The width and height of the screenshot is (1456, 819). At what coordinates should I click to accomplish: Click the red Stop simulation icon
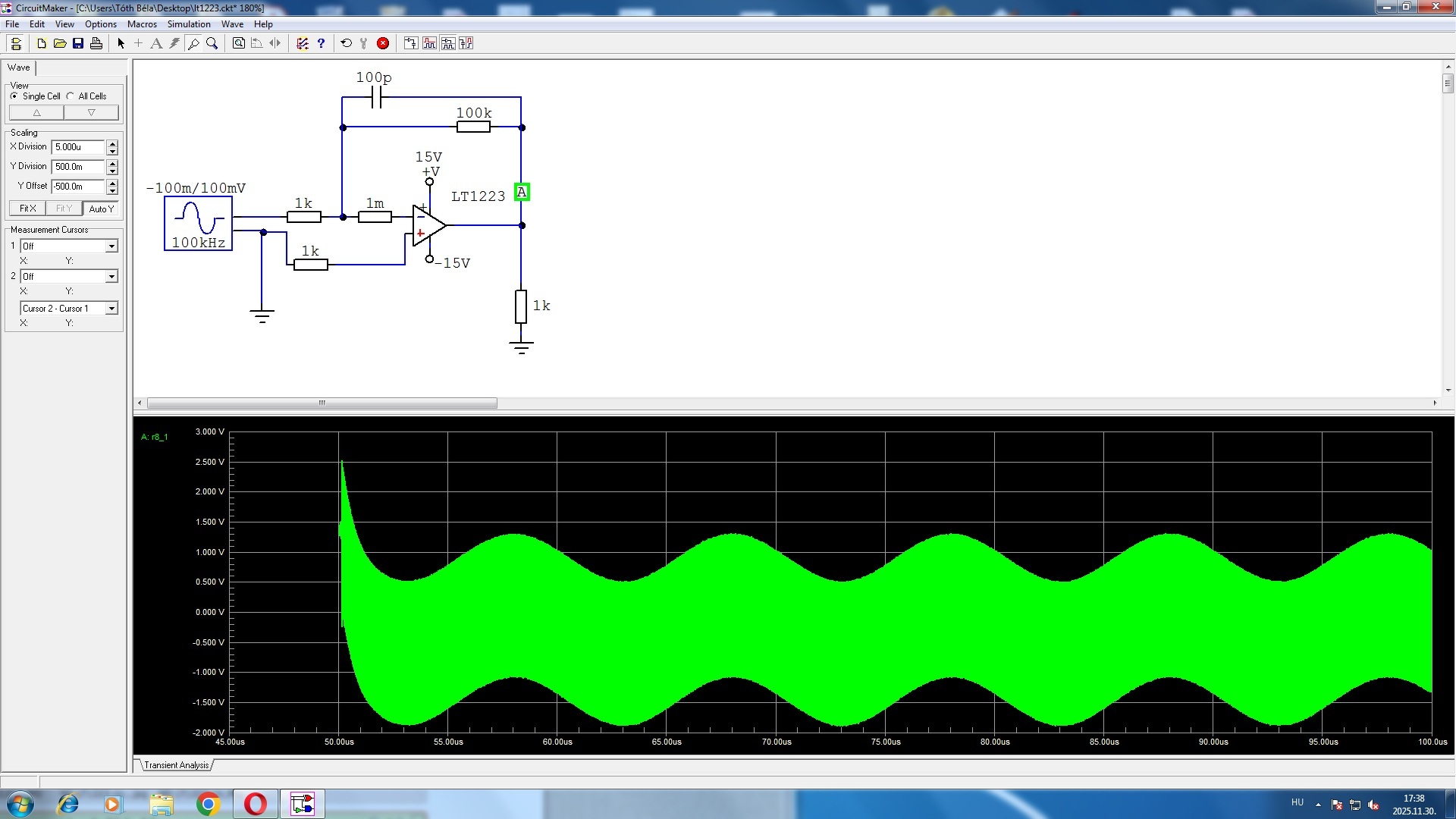coord(383,43)
